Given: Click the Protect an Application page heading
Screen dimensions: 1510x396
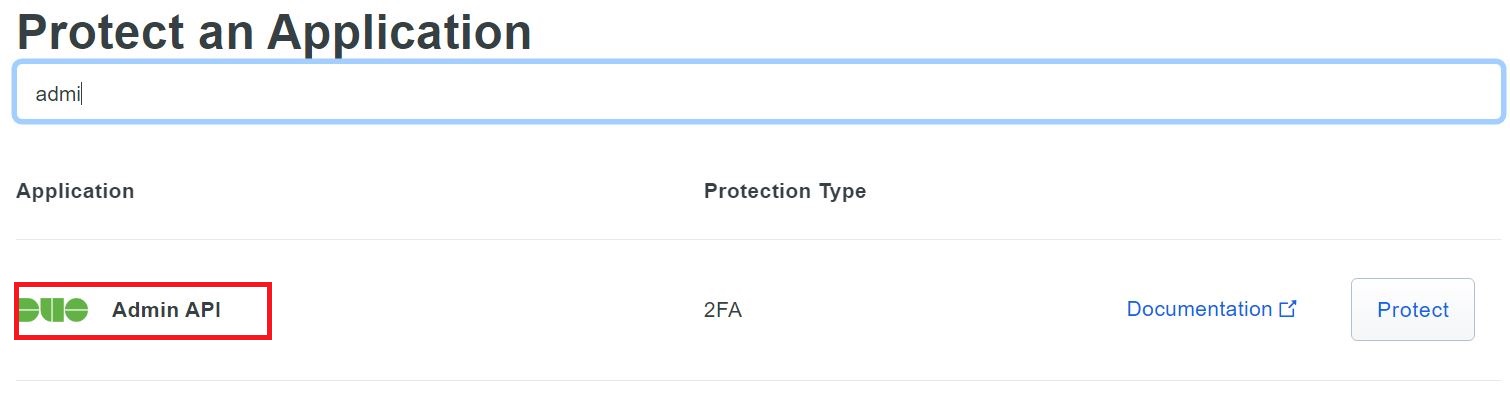Looking at the screenshot, I should [274, 30].
